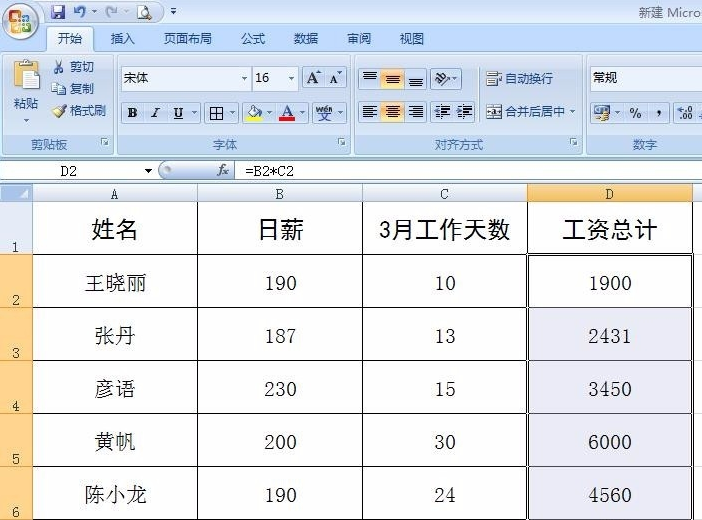Screen dimensions: 702x520
Task: Copy the selection with 复制
Action: coord(73,89)
